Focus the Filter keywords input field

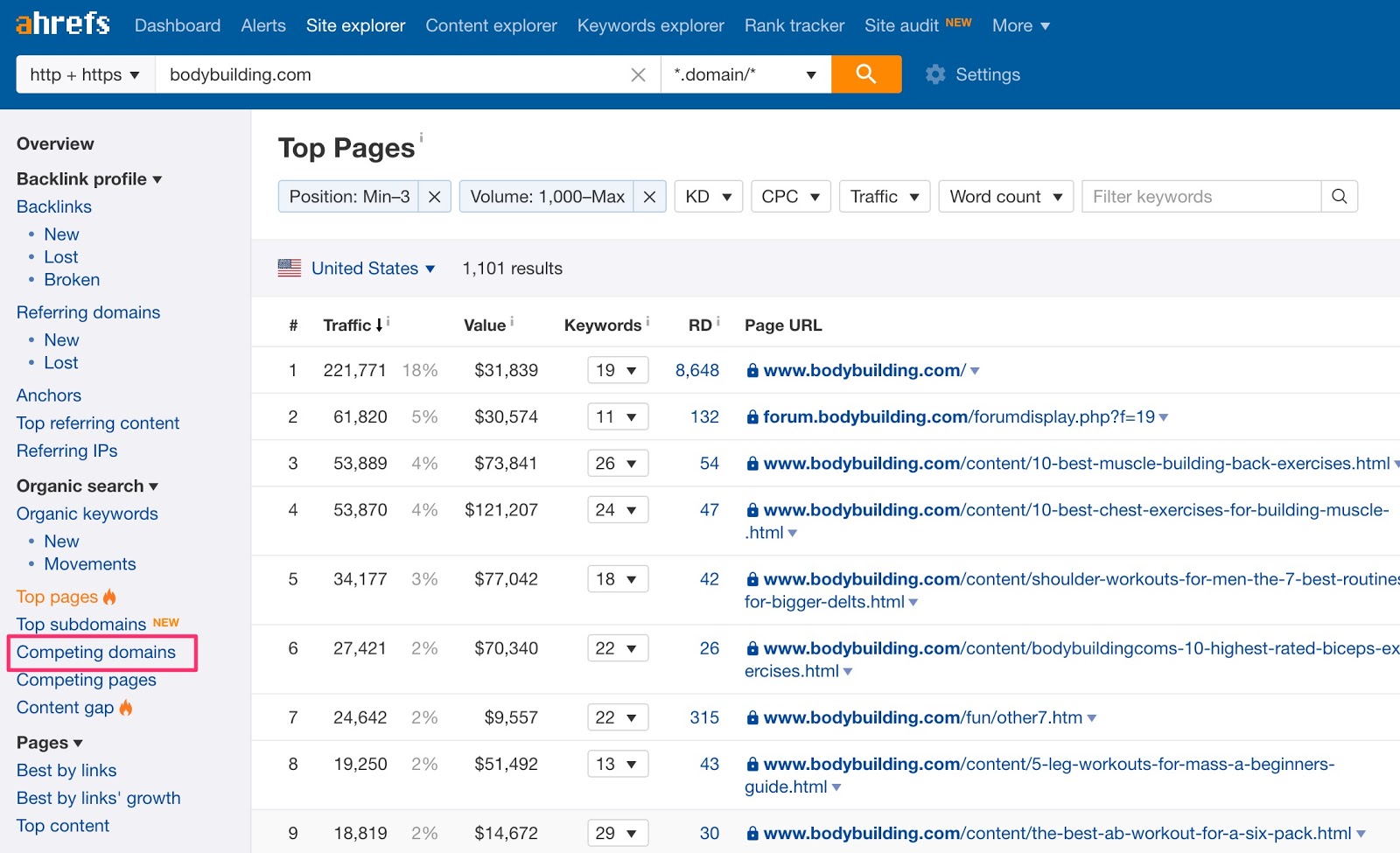[x=1201, y=197]
